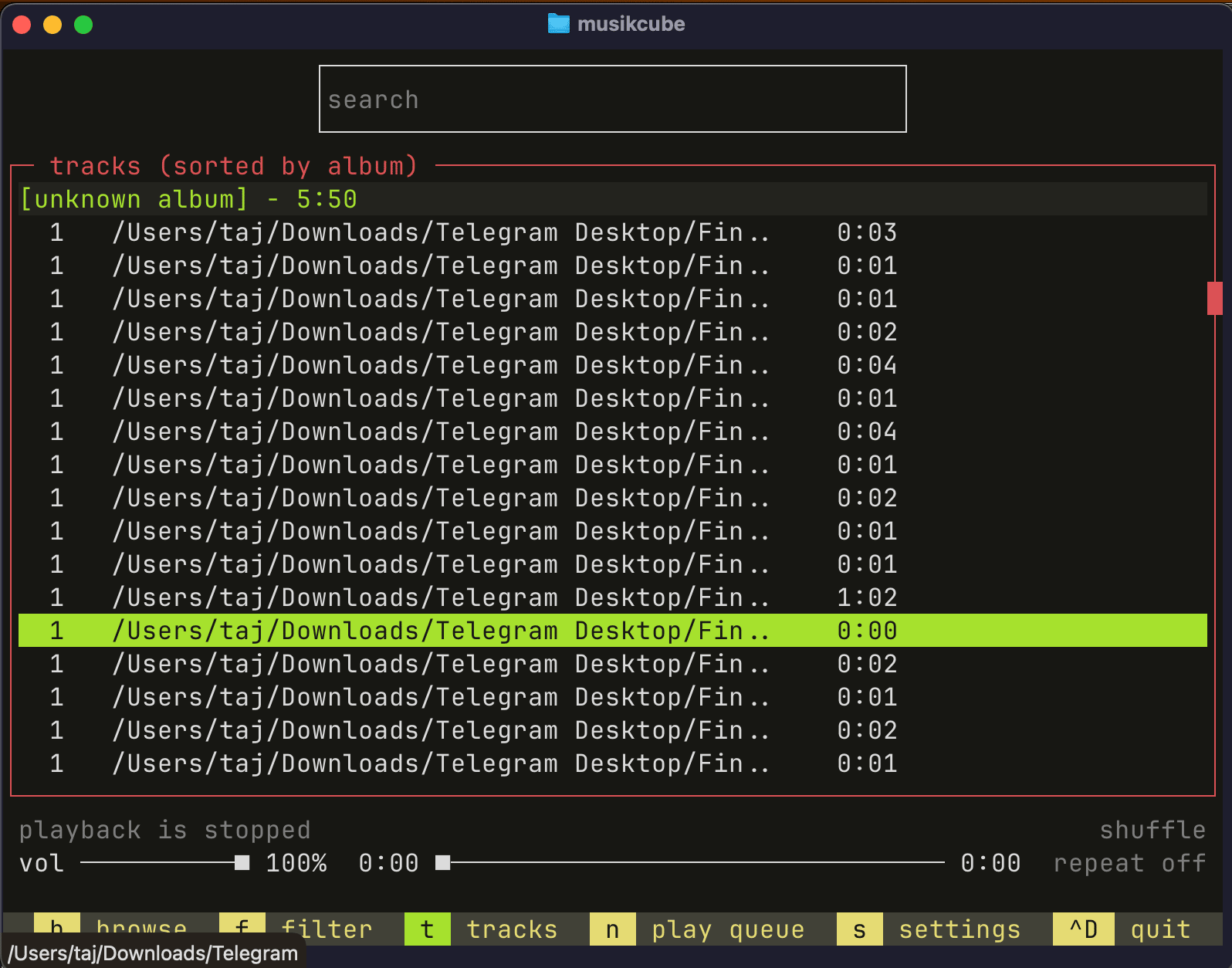The width and height of the screenshot is (1232, 968).
Task: Click the playback is stopped status text
Action: (x=164, y=830)
